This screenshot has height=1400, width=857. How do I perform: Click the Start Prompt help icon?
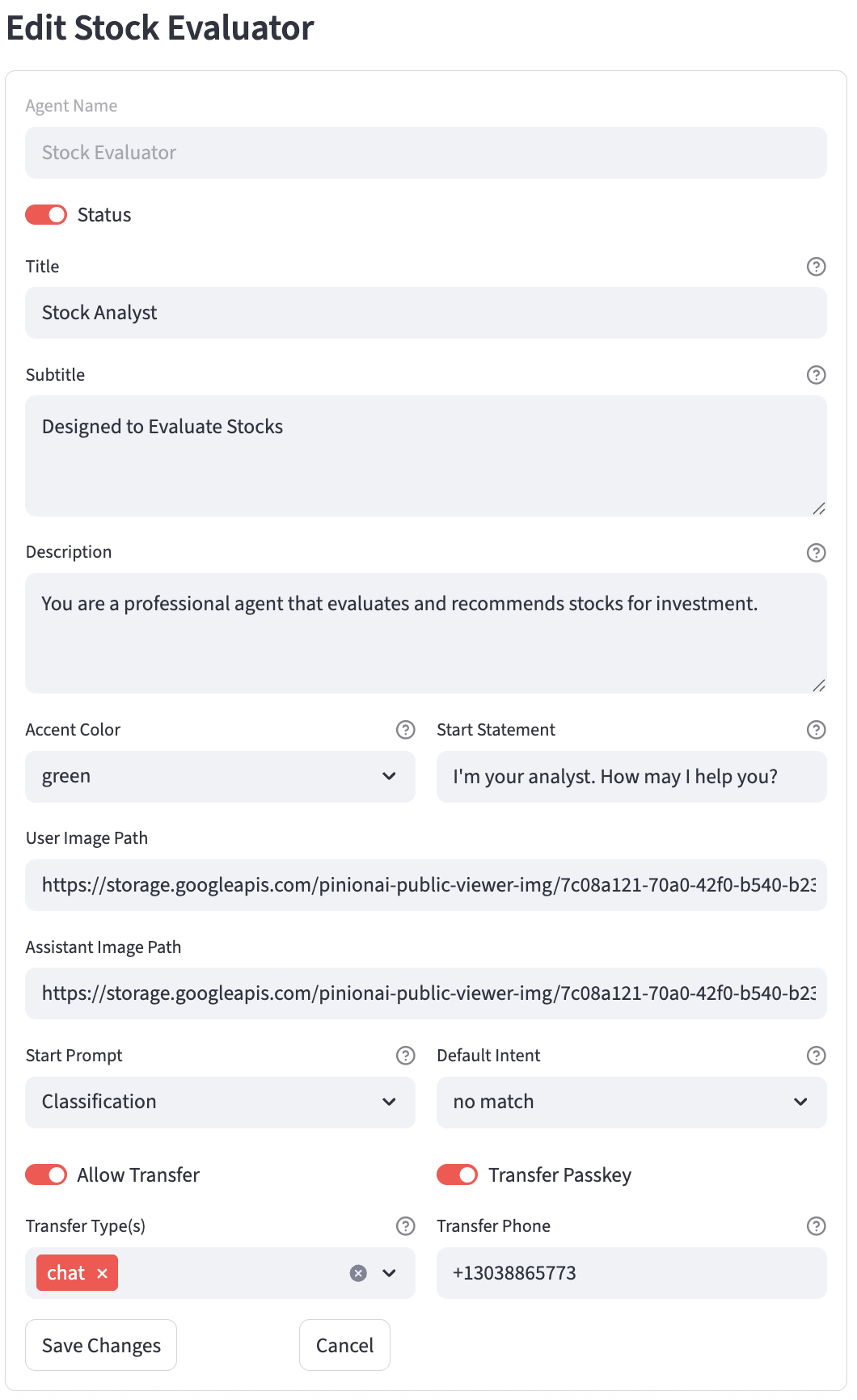click(x=405, y=1056)
